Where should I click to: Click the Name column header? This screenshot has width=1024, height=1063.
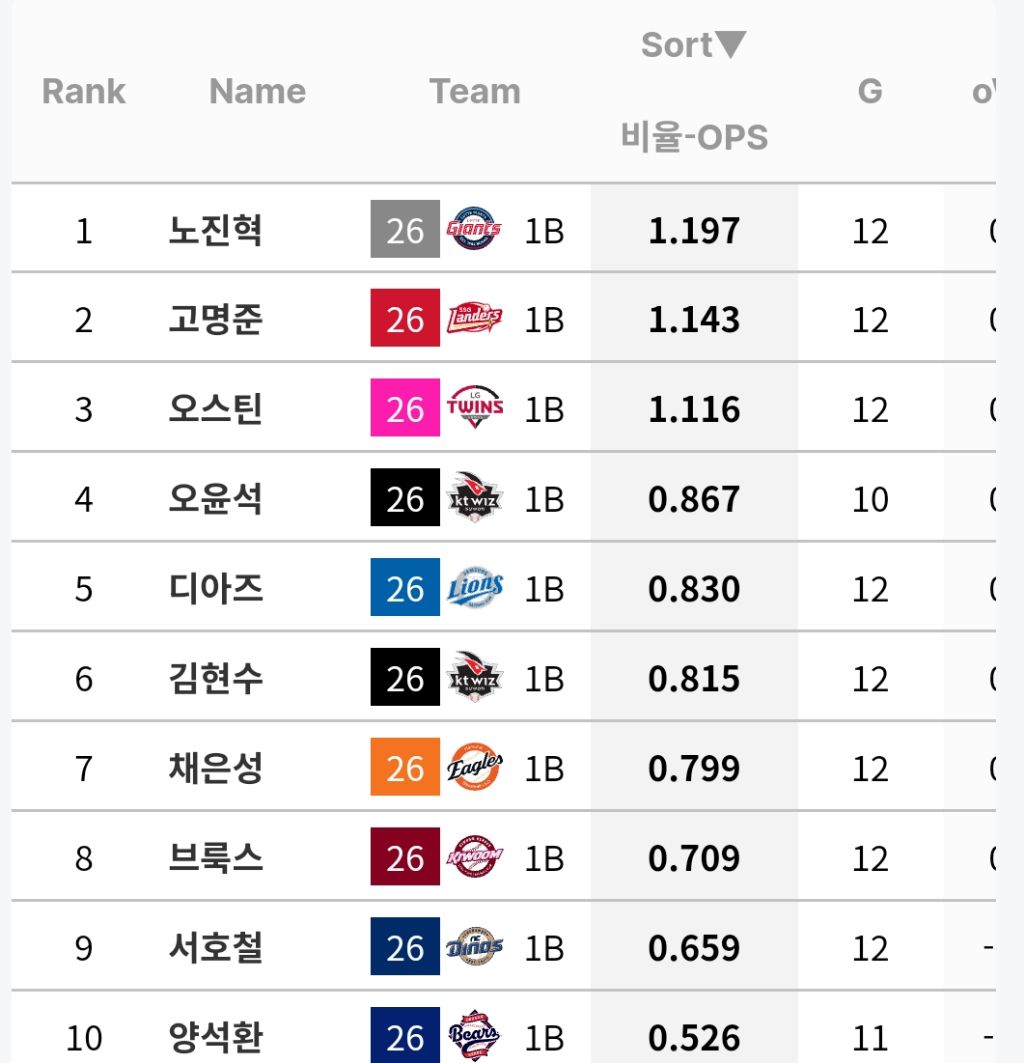click(x=257, y=92)
